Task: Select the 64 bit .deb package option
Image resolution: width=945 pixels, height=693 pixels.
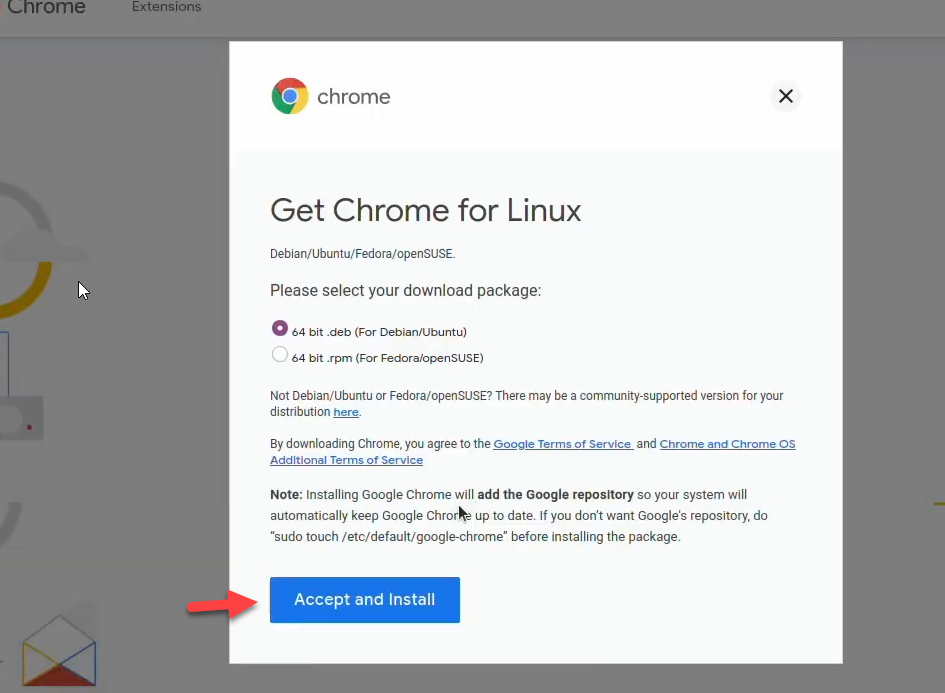Action: (x=280, y=329)
